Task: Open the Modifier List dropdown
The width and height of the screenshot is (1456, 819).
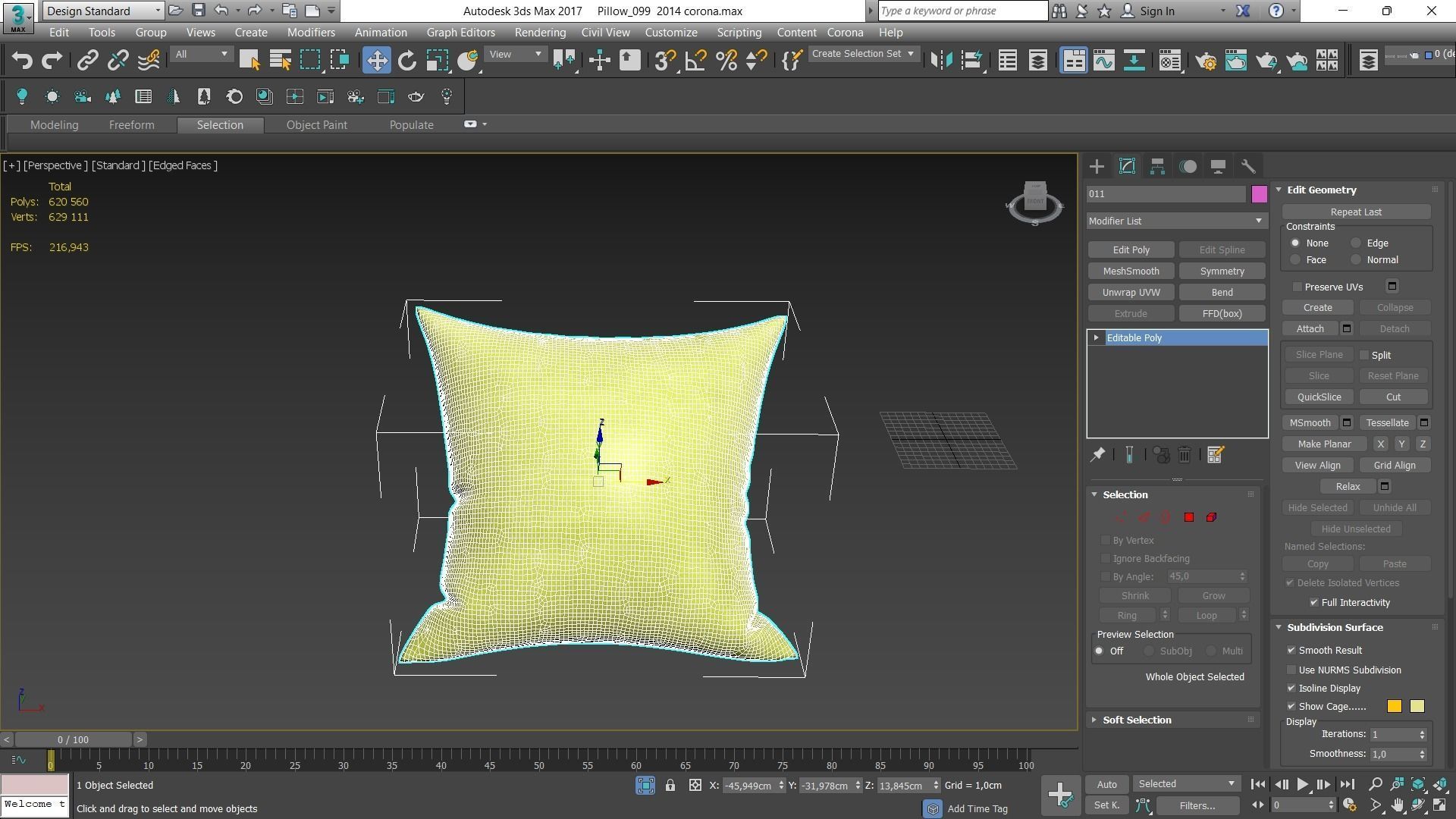Action: click(x=1176, y=221)
